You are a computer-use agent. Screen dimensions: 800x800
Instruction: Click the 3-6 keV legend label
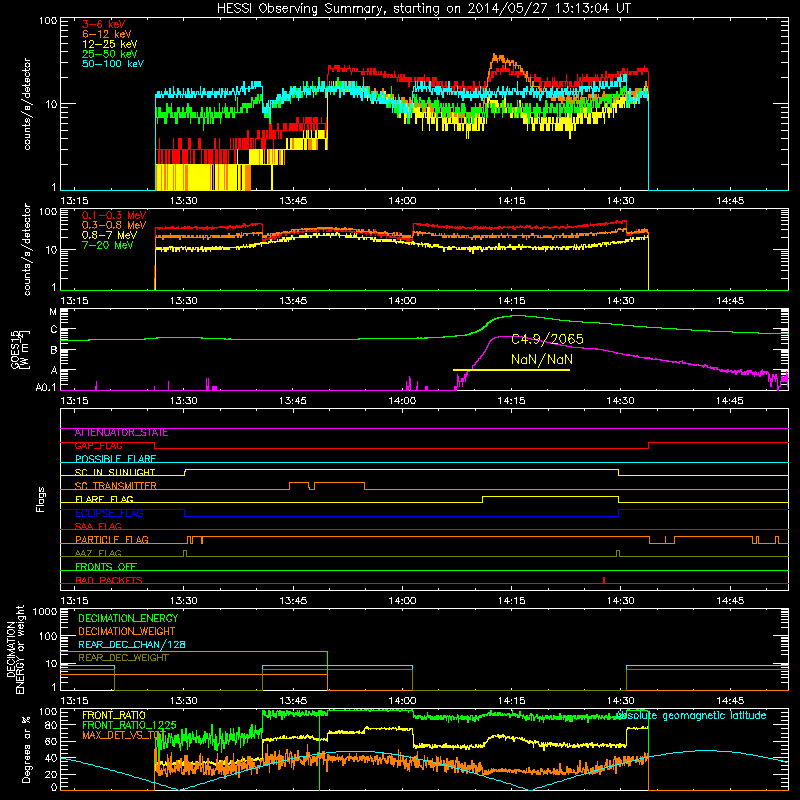coord(104,24)
